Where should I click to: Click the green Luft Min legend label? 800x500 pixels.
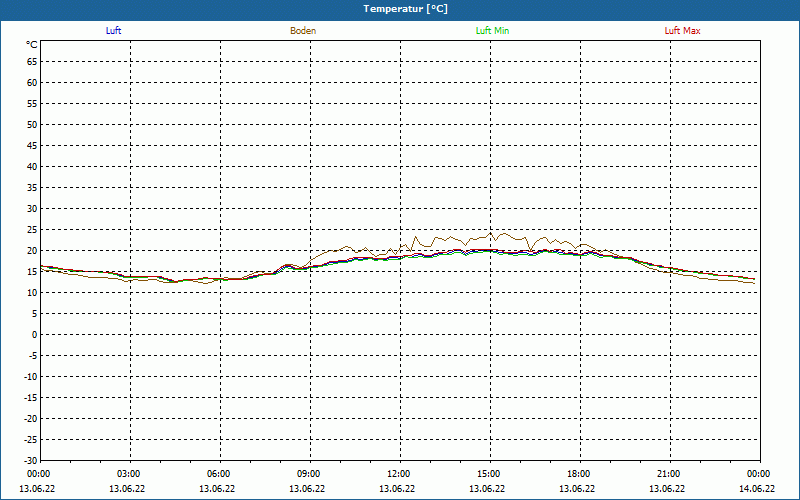(x=492, y=31)
